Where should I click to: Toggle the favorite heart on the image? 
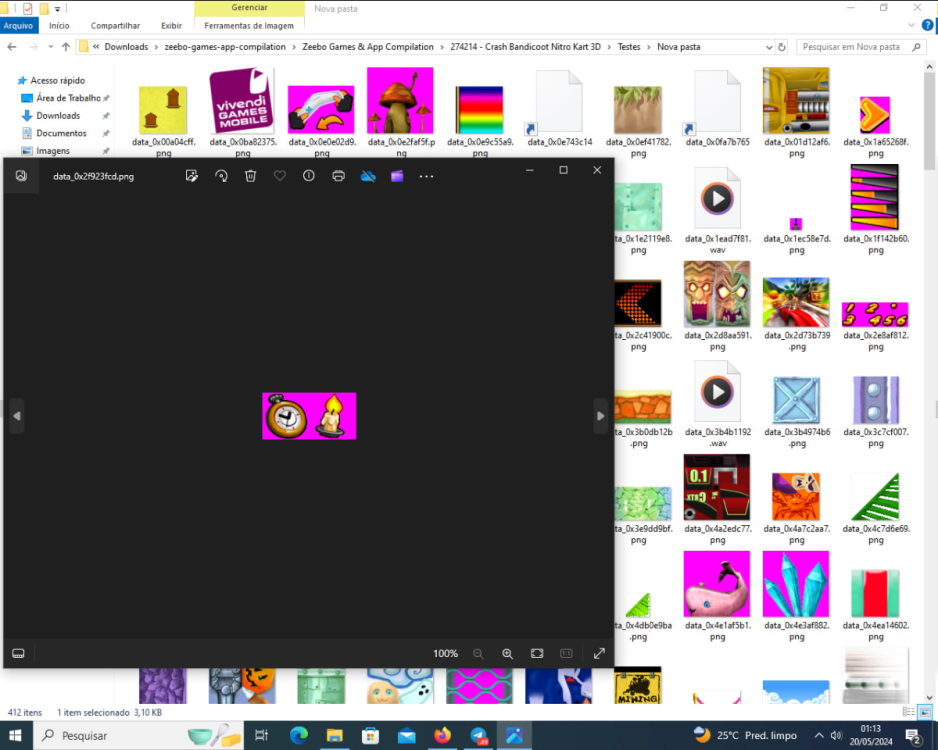(x=278, y=175)
